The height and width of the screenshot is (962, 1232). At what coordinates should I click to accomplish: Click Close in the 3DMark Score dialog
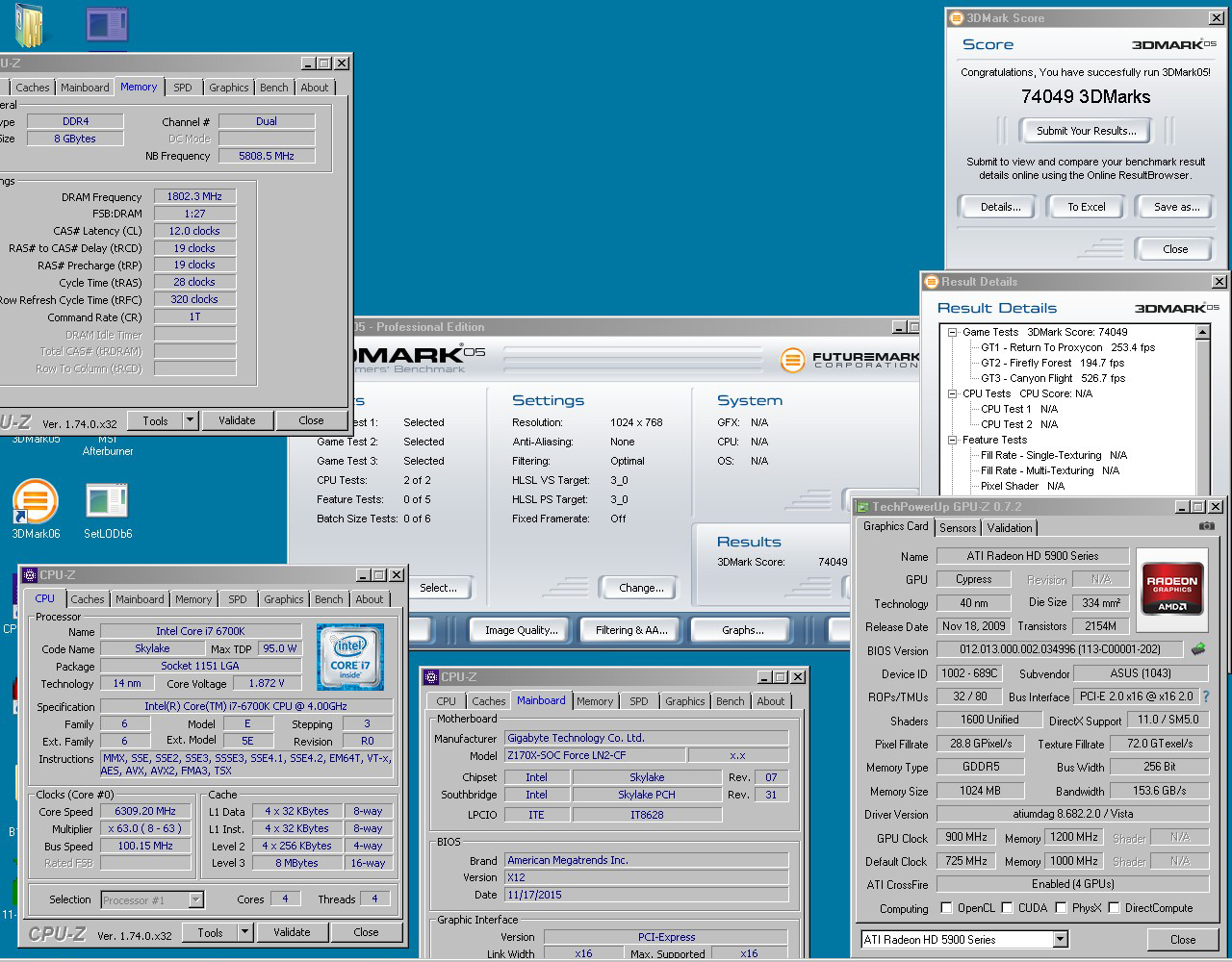point(1175,248)
